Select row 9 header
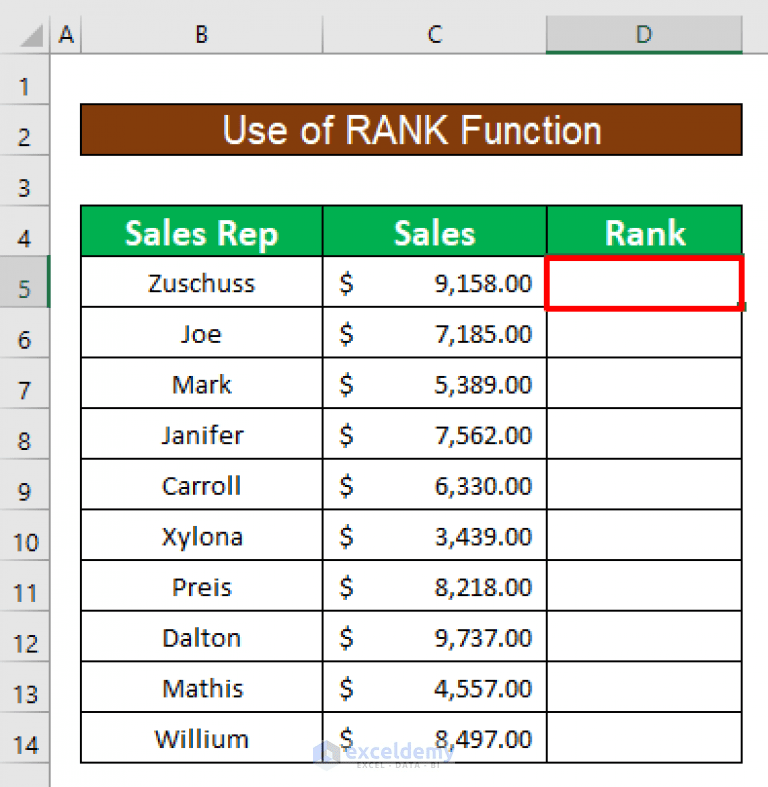 point(25,485)
